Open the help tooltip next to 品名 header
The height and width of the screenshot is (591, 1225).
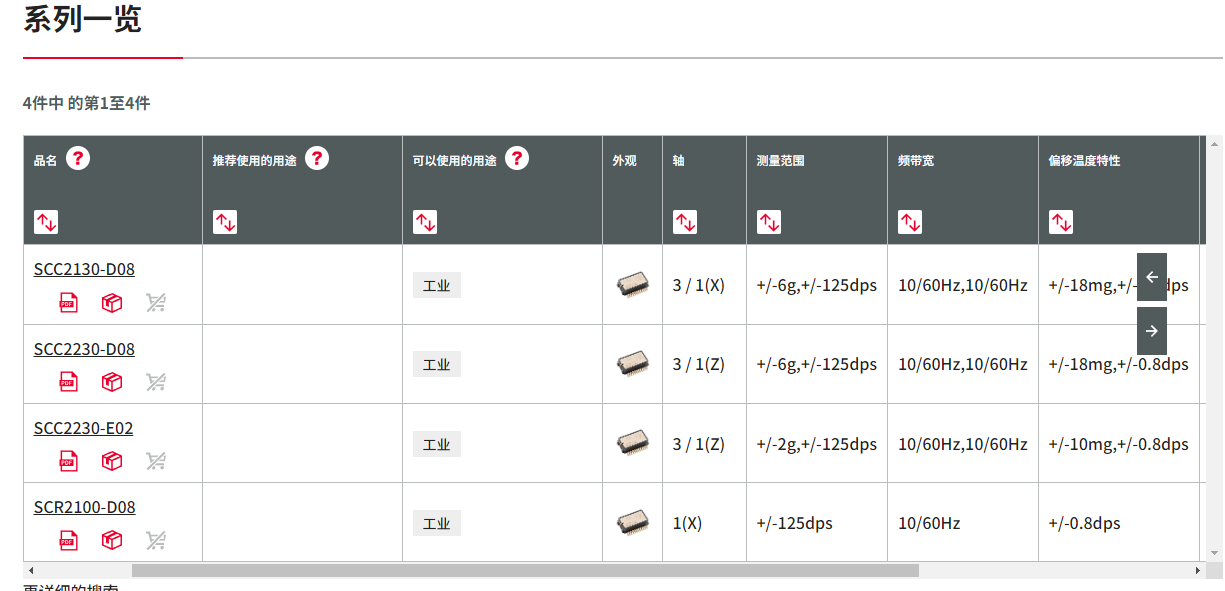point(77,158)
